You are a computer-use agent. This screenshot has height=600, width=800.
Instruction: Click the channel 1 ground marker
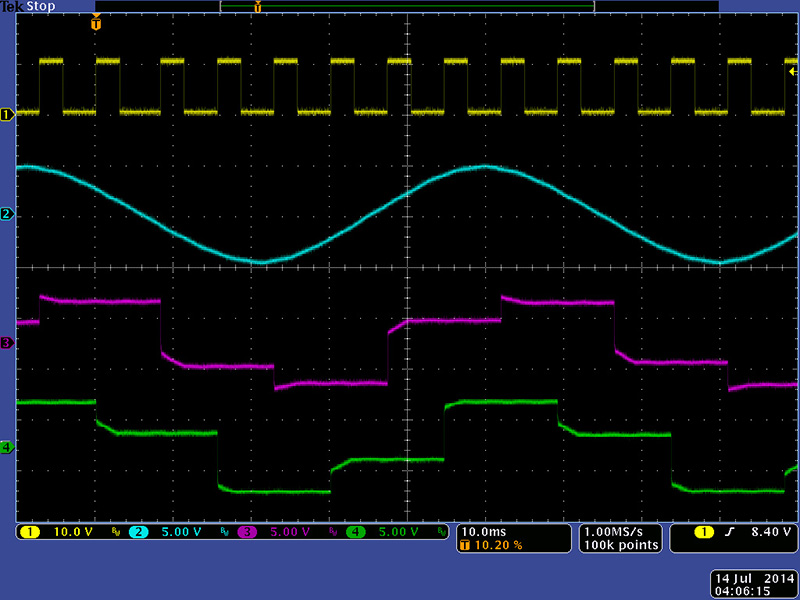tap(7, 114)
